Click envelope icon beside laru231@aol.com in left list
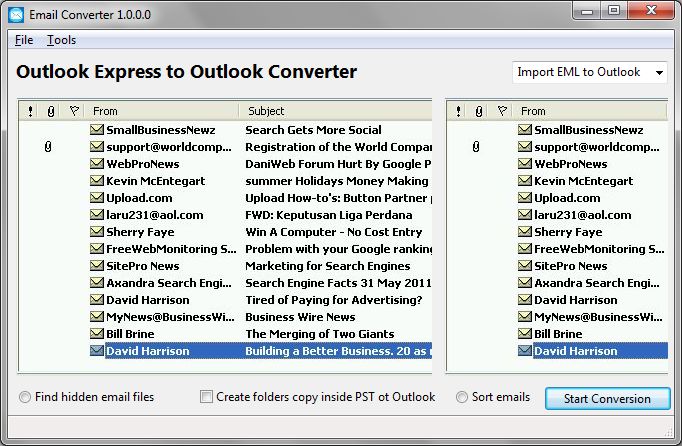682x446 pixels. pos(97,215)
